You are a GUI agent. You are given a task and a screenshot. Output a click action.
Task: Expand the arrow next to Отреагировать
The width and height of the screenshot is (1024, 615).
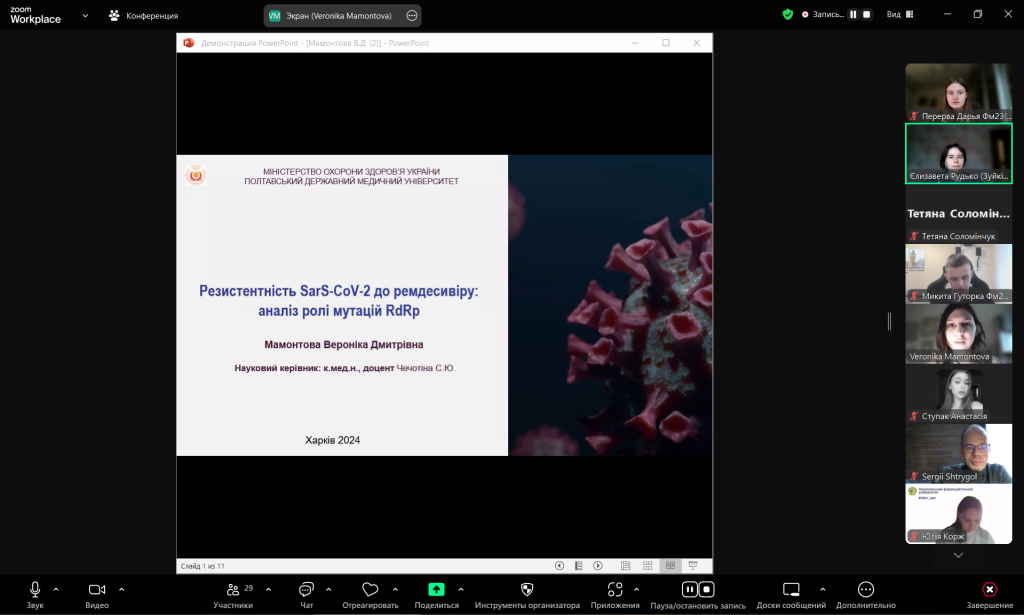click(395, 590)
